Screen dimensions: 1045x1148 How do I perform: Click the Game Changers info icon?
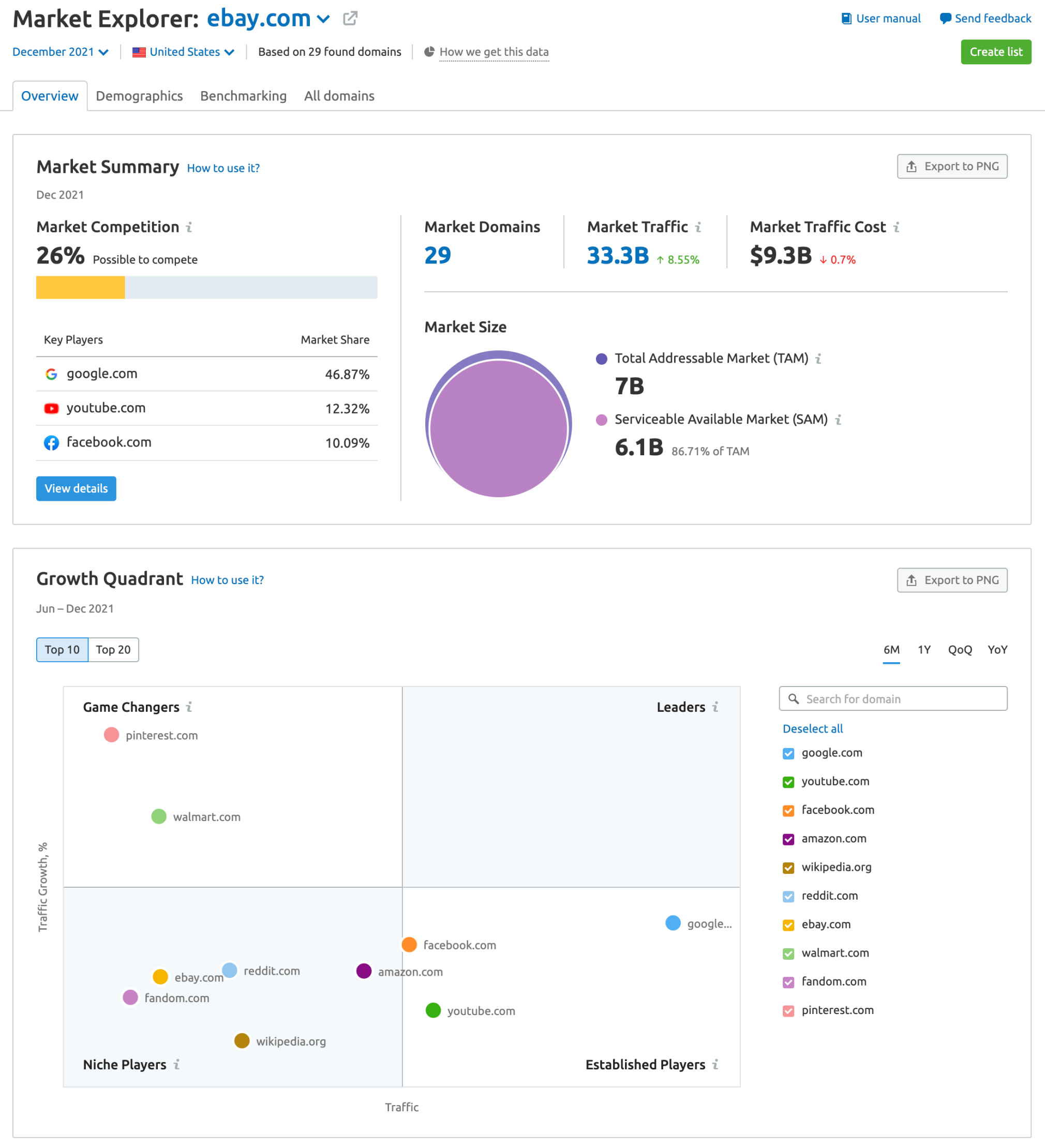[188, 707]
